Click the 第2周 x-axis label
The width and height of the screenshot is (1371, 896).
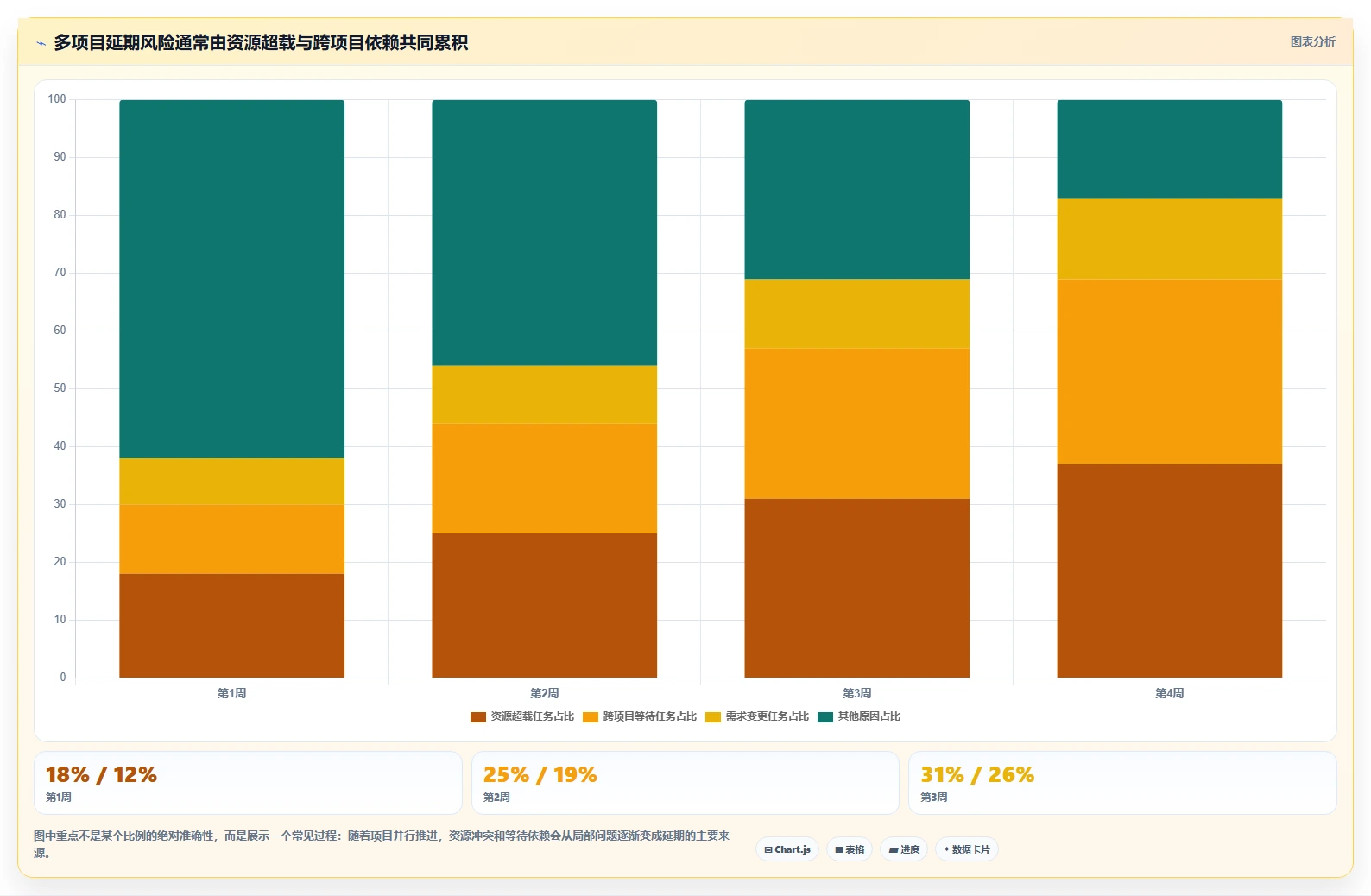[x=545, y=693]
